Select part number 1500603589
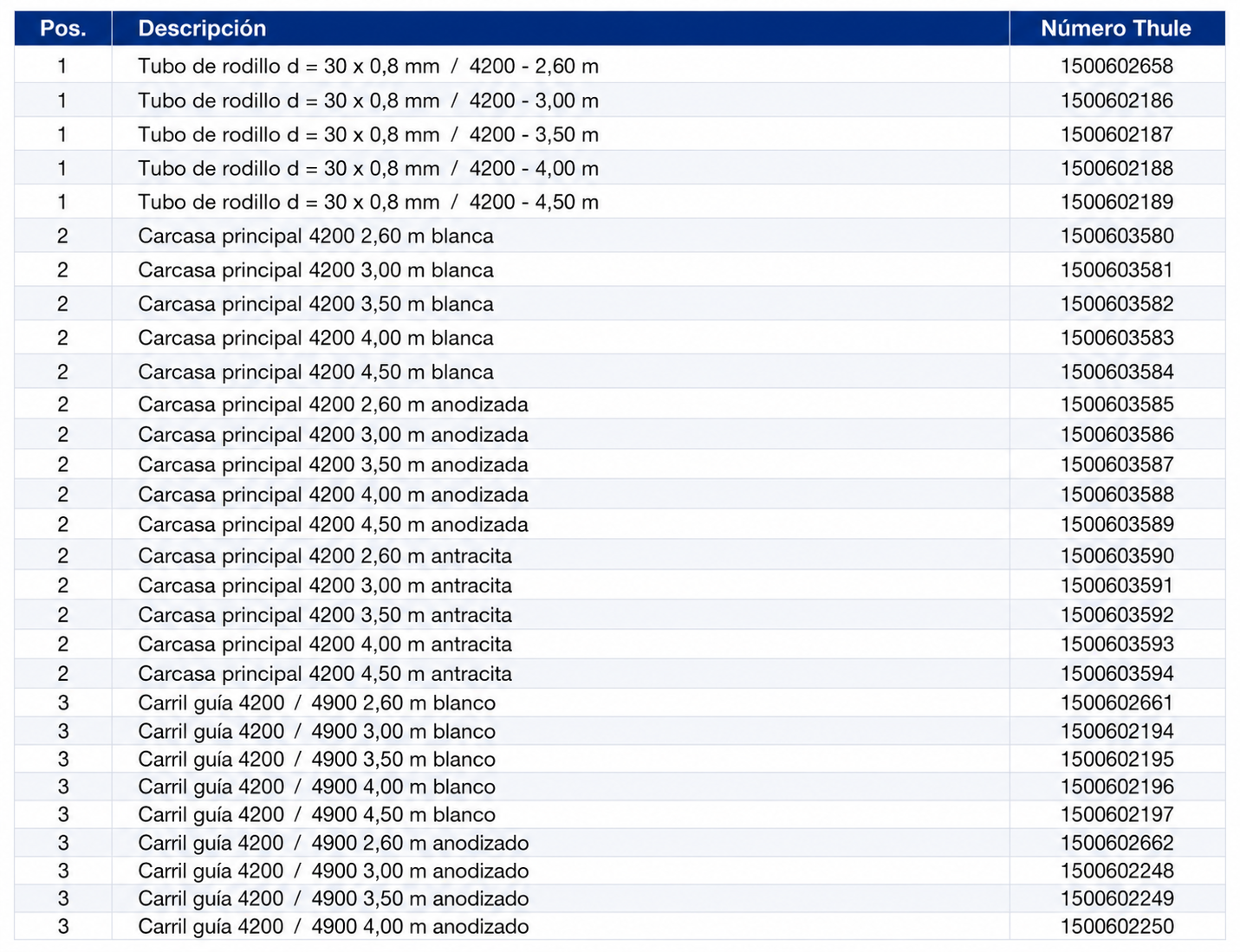 pyautogui.click(x=1117, y=524)
